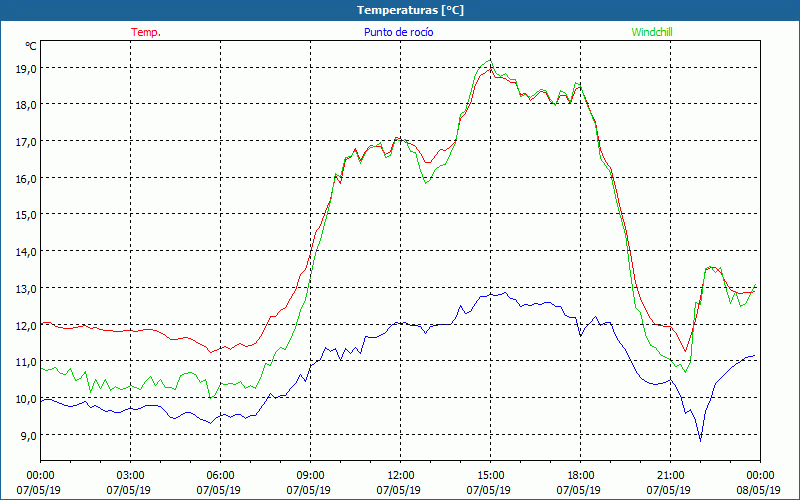Click the 12:00 time axis label
Image resolution: width=800 pixels, height=500 pixels.
pyautogui.click(x=401, y=476)
